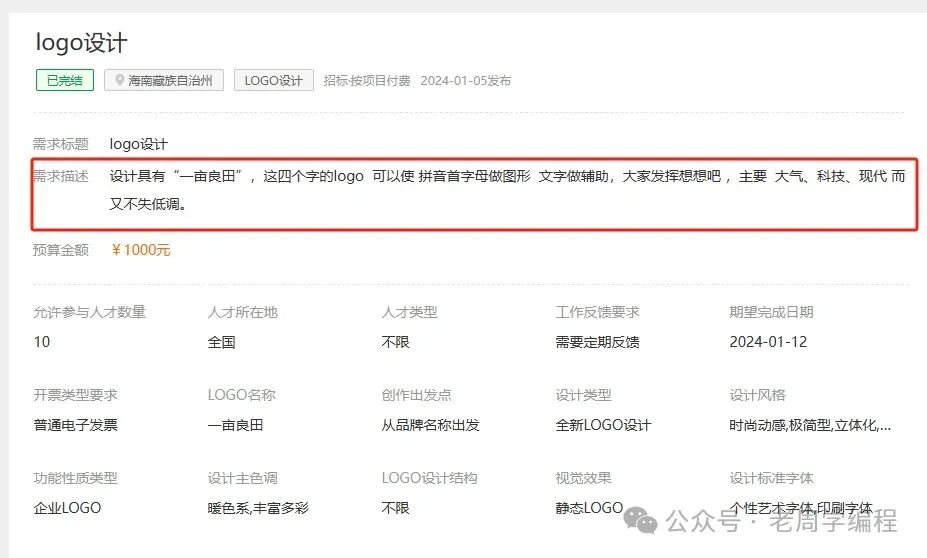This screenshot has height=558, width=927.
Task: Click the completion date 2024-01-12
Action: pyautogui.click(x=768, y=342)
